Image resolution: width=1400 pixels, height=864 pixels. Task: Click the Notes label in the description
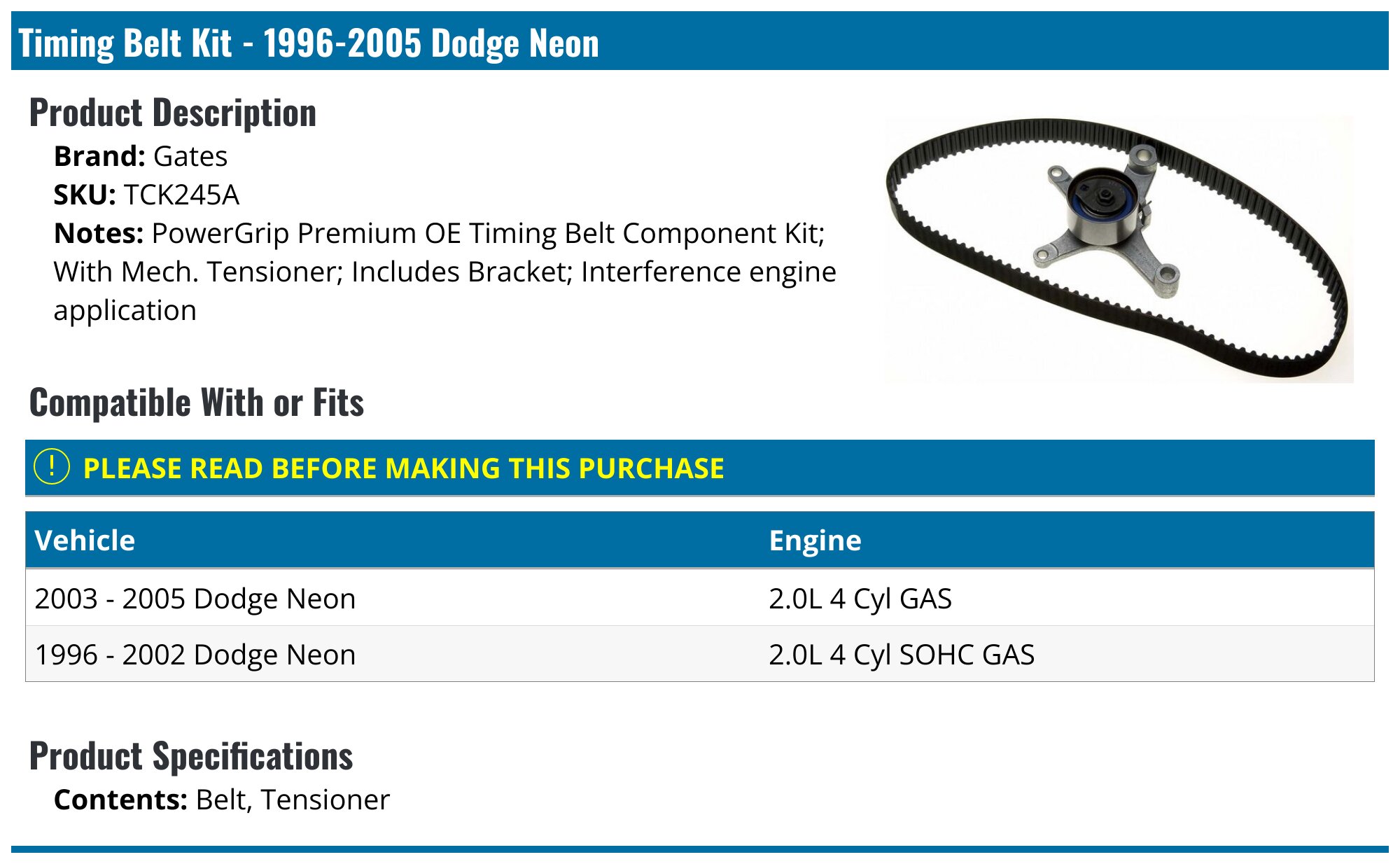[x=99, y=233]
